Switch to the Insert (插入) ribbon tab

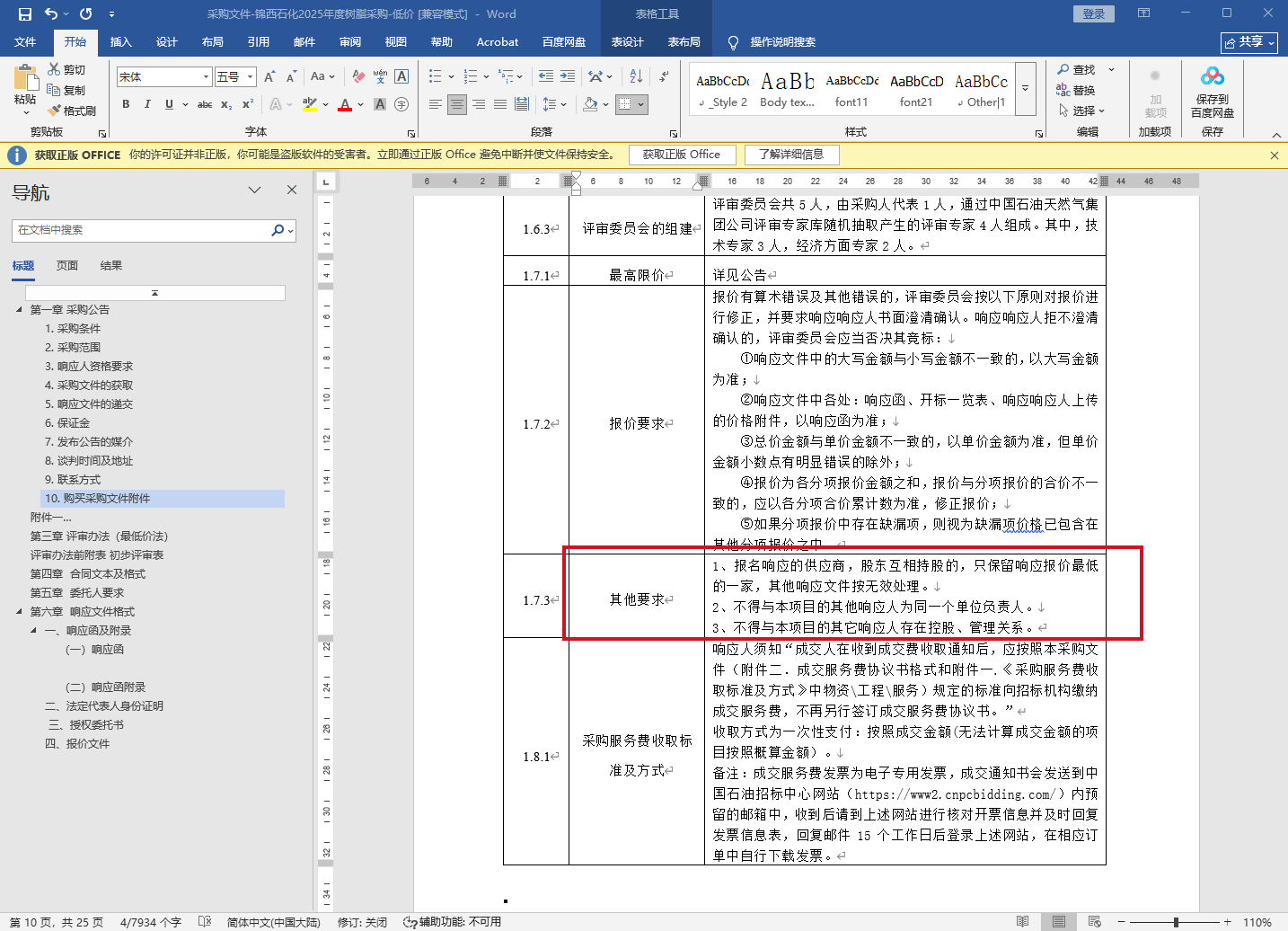(120, 42)
